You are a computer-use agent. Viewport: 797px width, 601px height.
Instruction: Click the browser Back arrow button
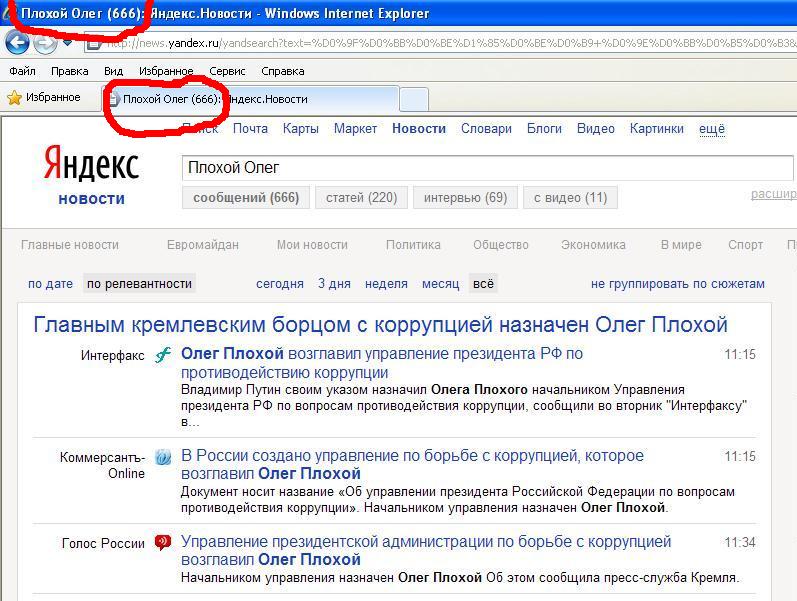point(17,42)
